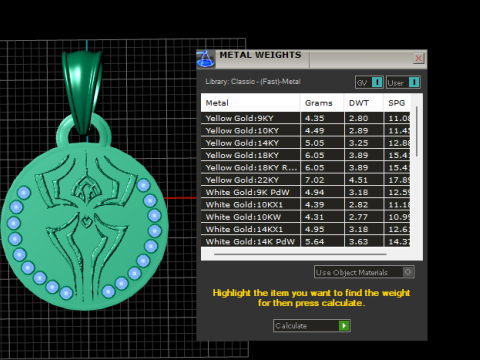This screenshot has height=360, width=480.
Task: Click the 3.25 DWT value
Action: point(358,143)
